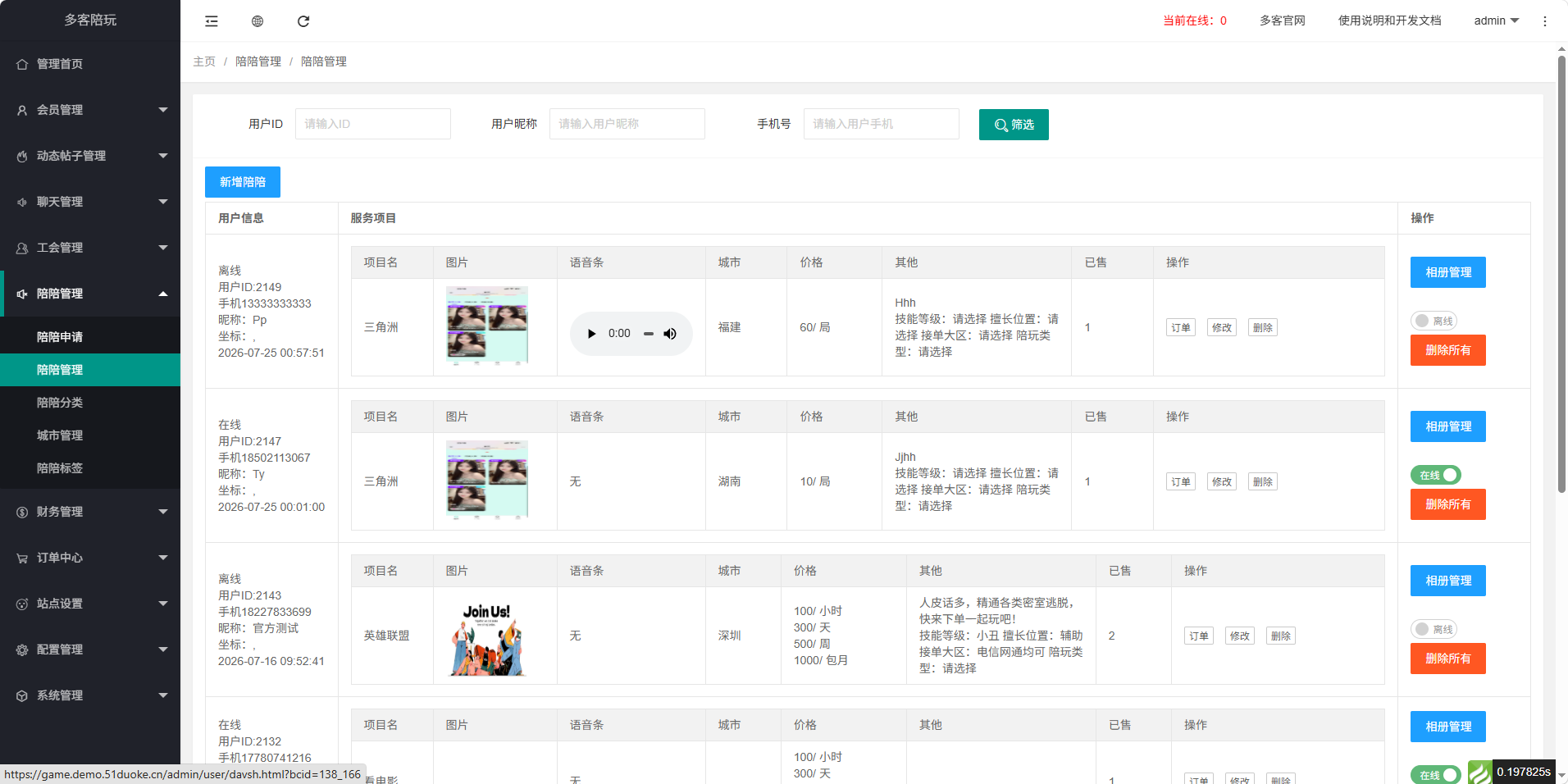Collapse the 陪陪管理 submenu arrow
Viewport: 1568px width, 784px height.
(163, 294)
